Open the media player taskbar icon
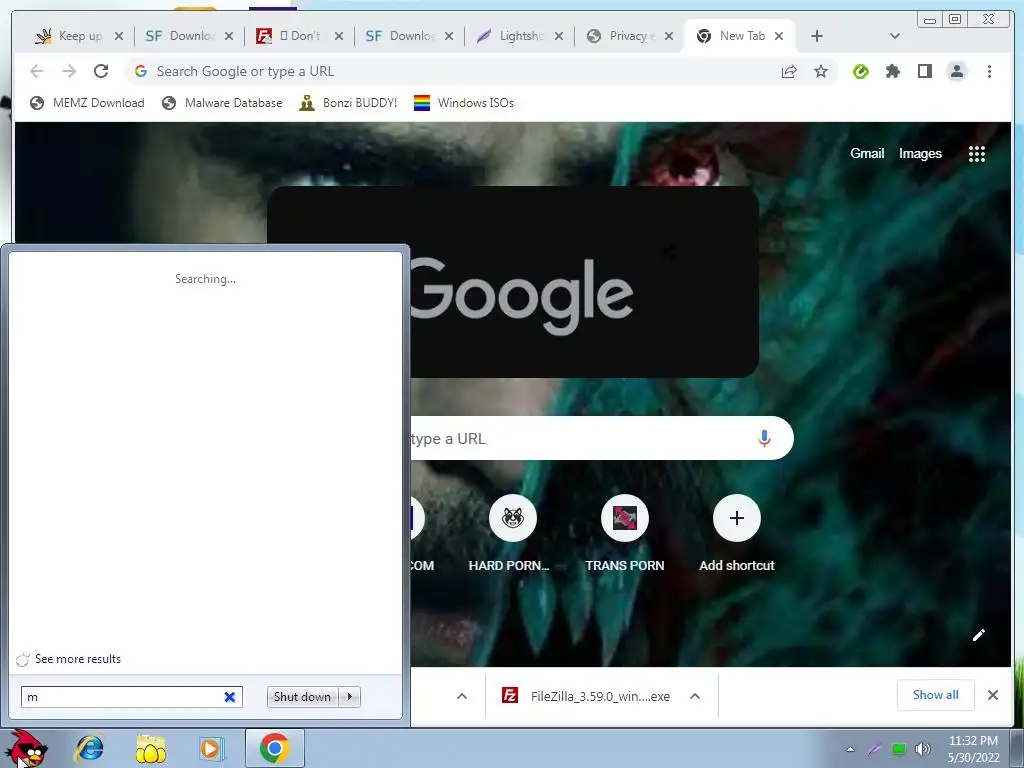Viewport: 1024px width, 768px height. click(211, 748)
